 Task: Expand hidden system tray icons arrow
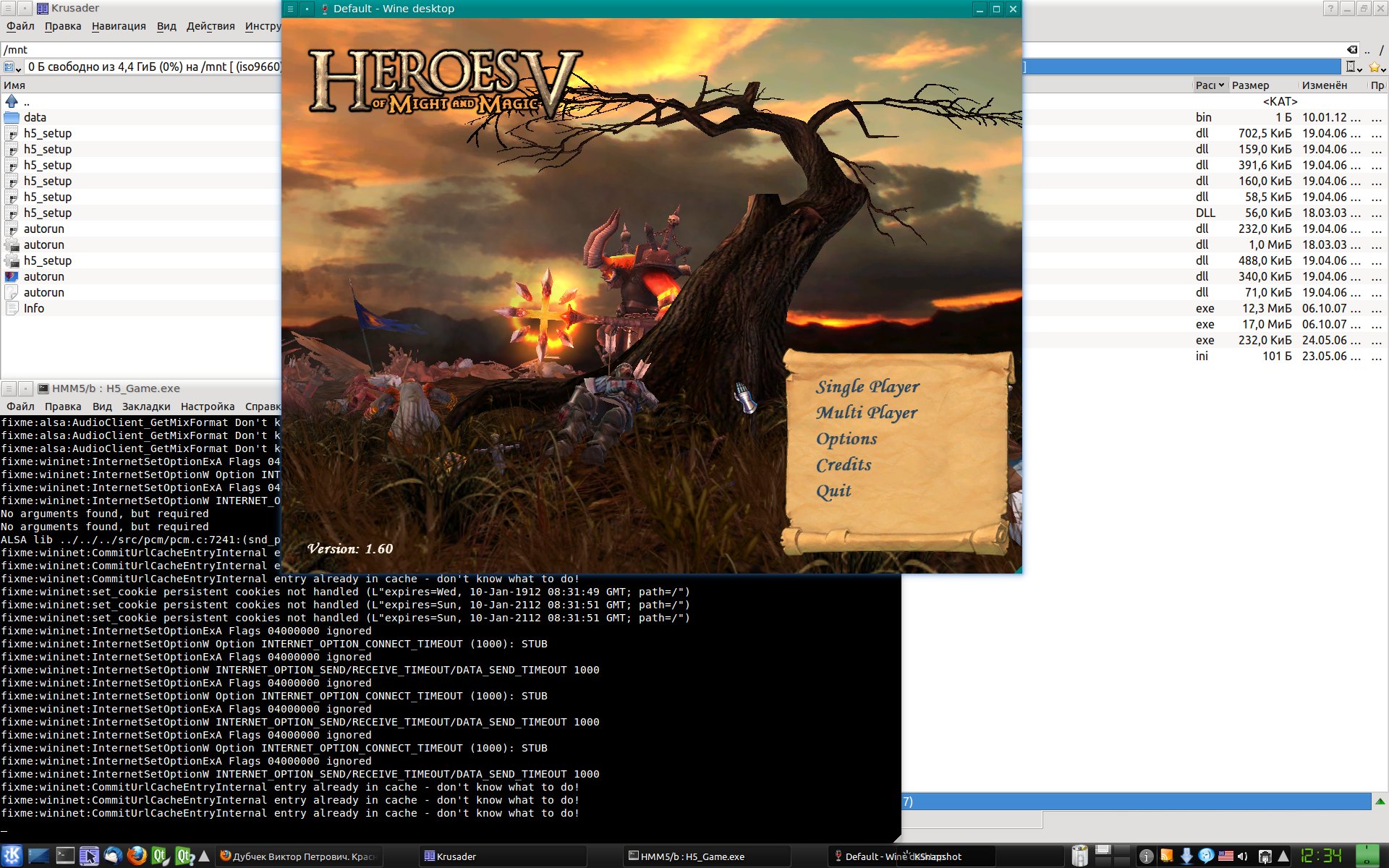[x=1283, y=856]
